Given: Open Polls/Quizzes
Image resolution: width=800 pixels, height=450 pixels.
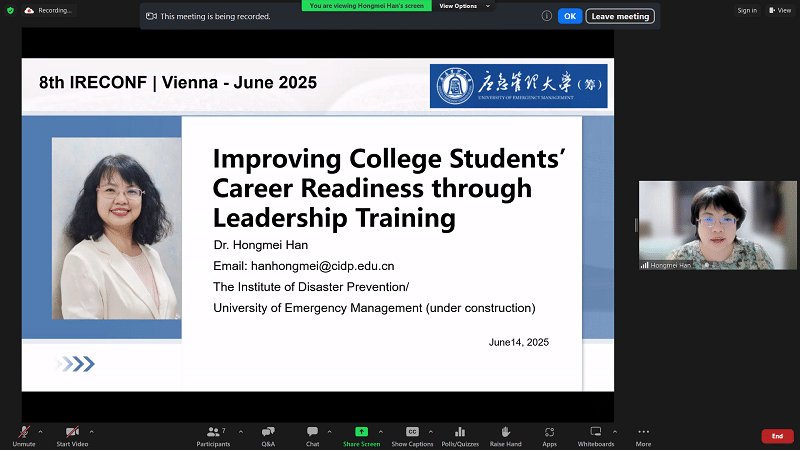Looking at the screenshot, I should tap(460, 434).
